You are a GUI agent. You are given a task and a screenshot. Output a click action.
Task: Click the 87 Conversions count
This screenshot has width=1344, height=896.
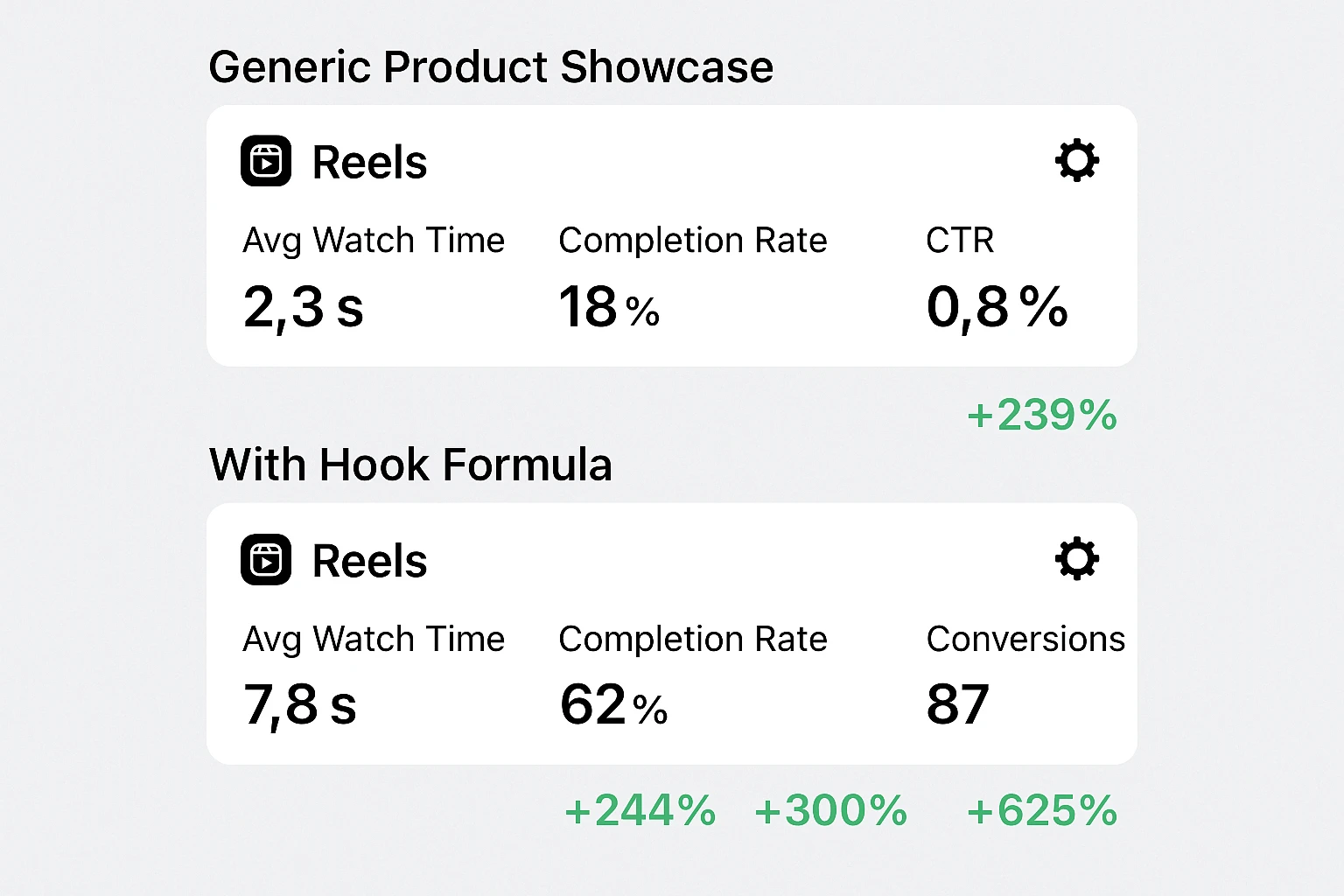pos(957,703)
